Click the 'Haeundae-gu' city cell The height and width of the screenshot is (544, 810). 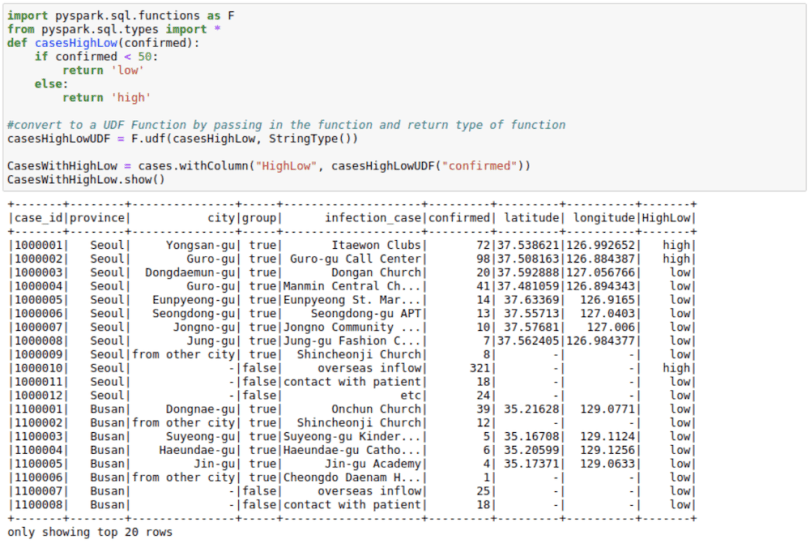point(197,450)
